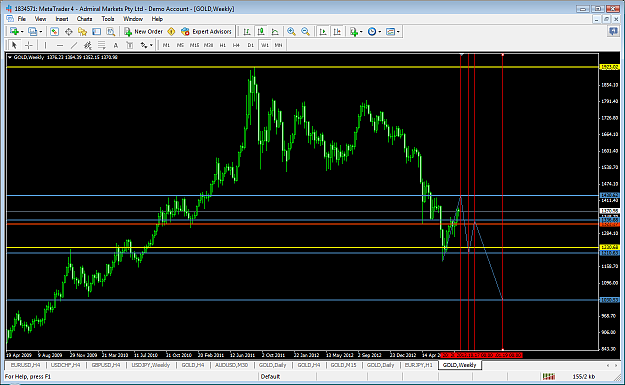Screen dimensions: 625x385
Task: Select the Fibonacci retracement tool
Action: [102, 45]
